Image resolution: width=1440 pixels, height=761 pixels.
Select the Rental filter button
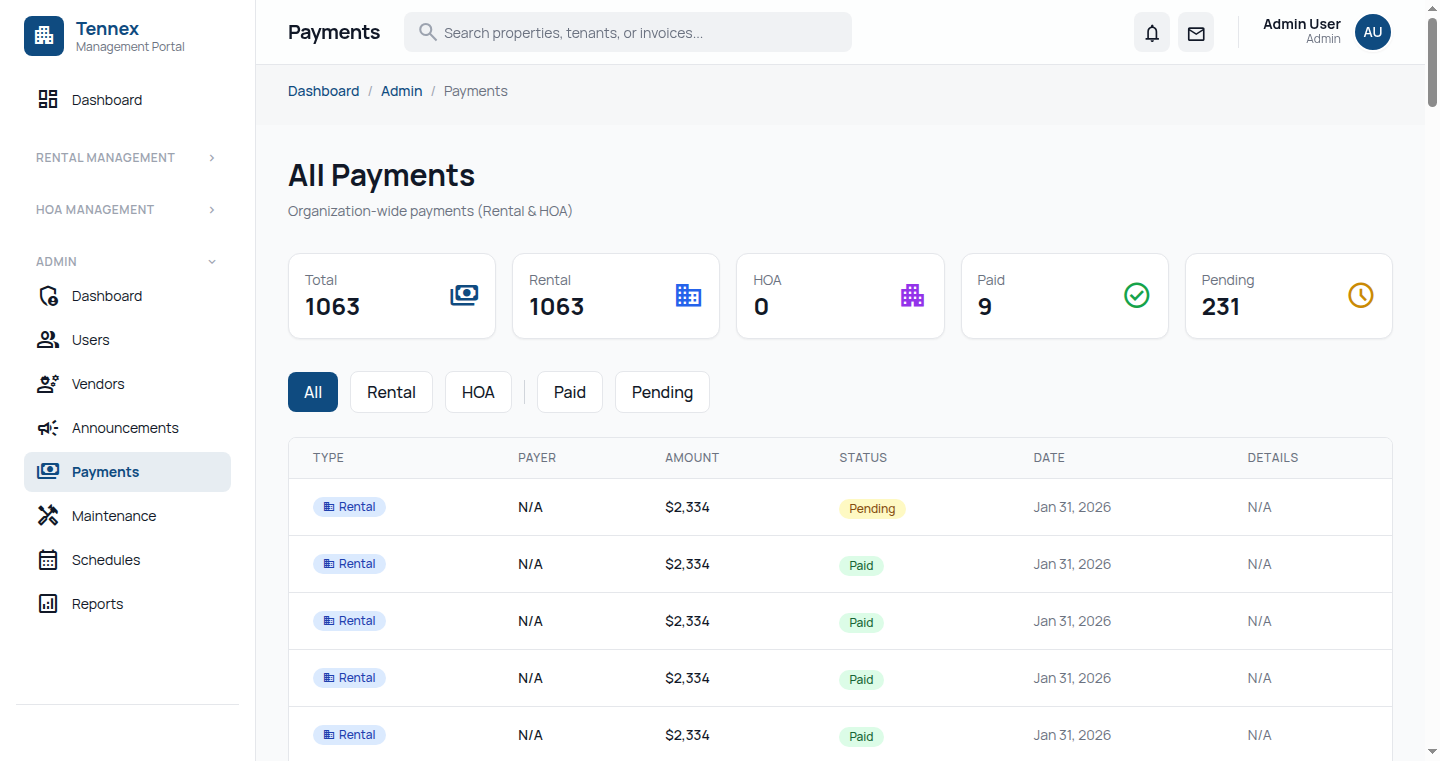[x=390, y=392]
